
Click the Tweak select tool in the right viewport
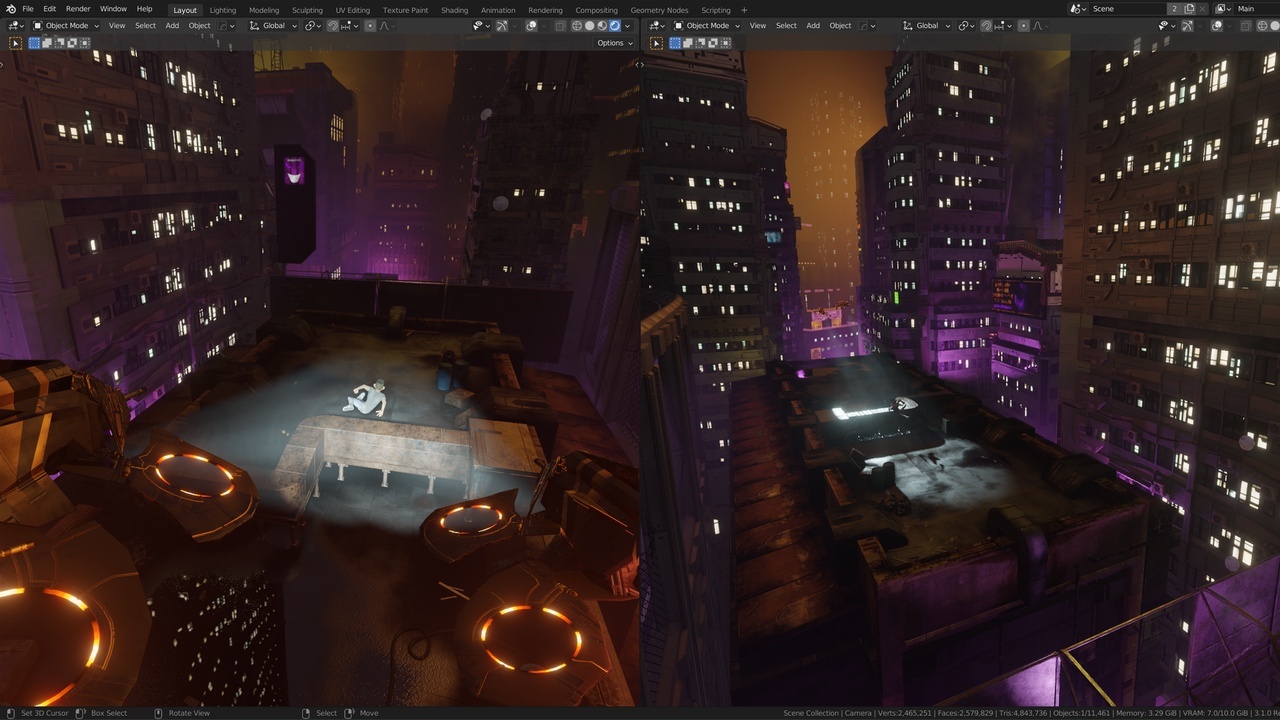click(x=656, y=43)
